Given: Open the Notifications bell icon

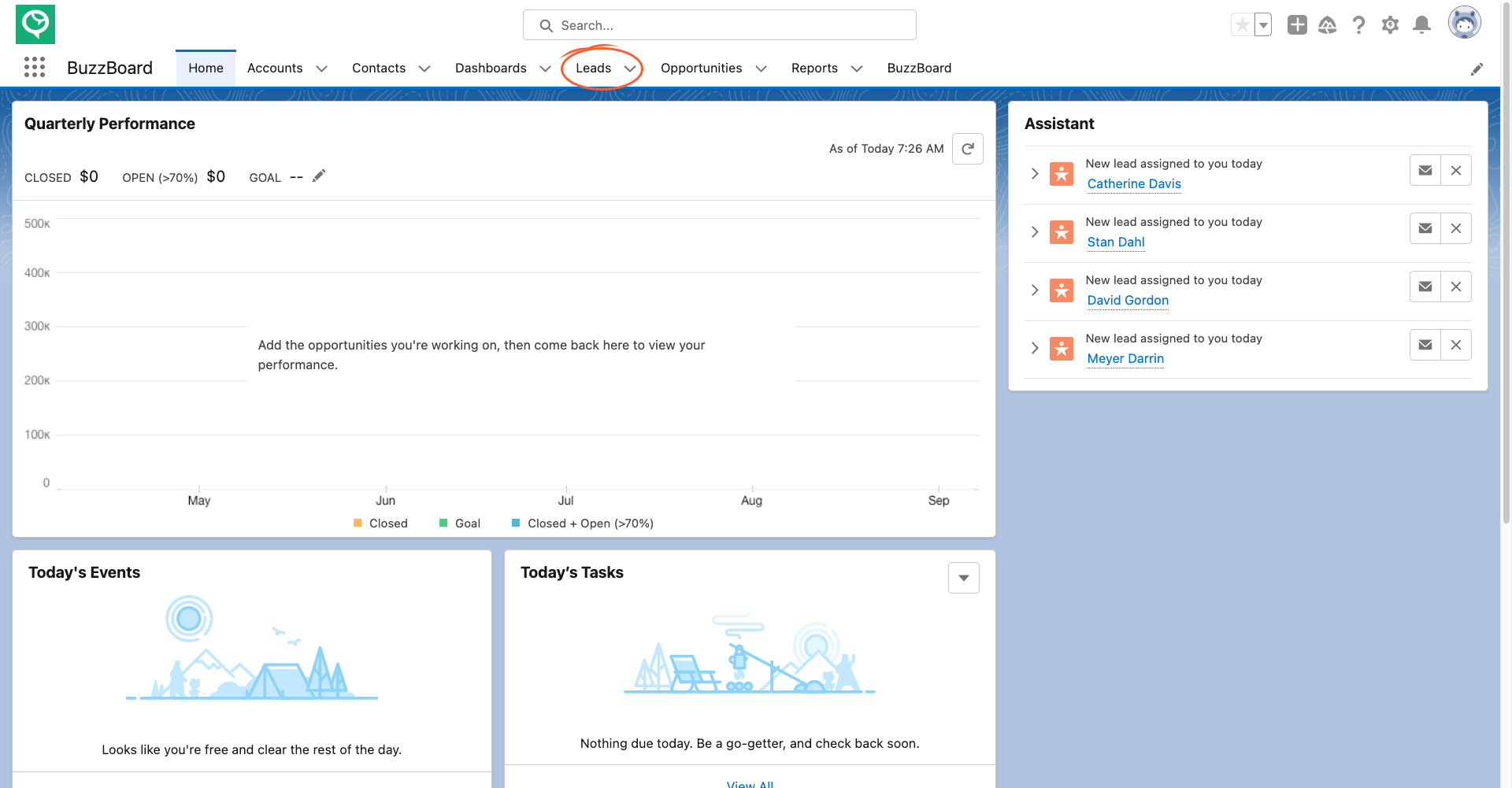Looking at the screenshot, I should [x=1421, y=25].
